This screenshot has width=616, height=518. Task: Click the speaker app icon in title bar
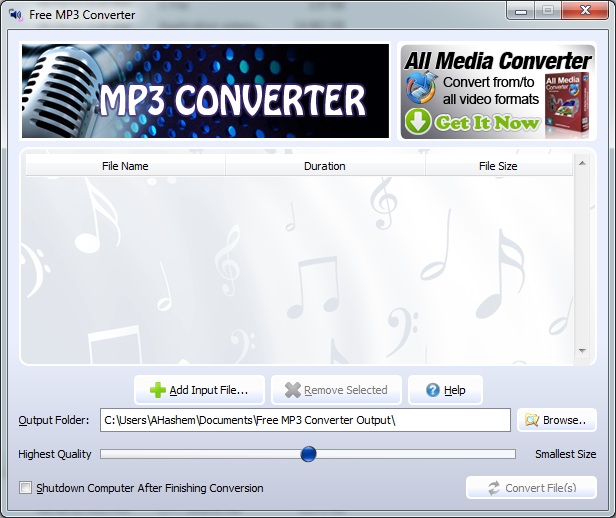pyautogui.click(x=15, y=15)
